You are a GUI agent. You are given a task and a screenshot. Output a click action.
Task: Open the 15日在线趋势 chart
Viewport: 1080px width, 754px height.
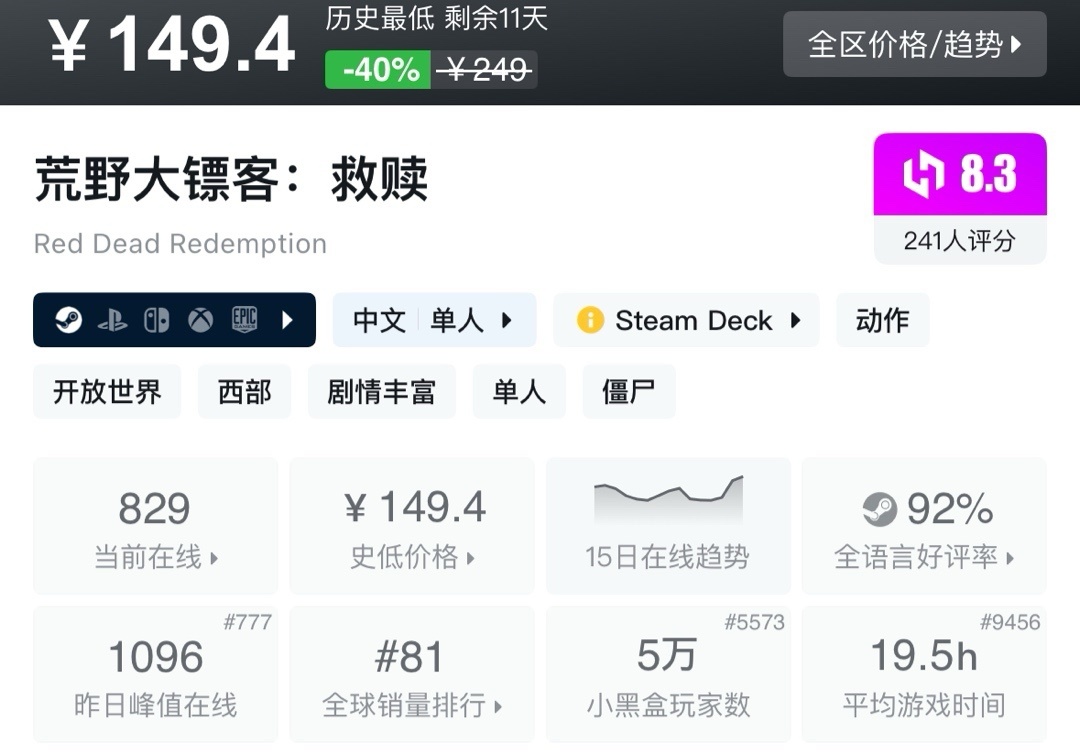[667, 527]
